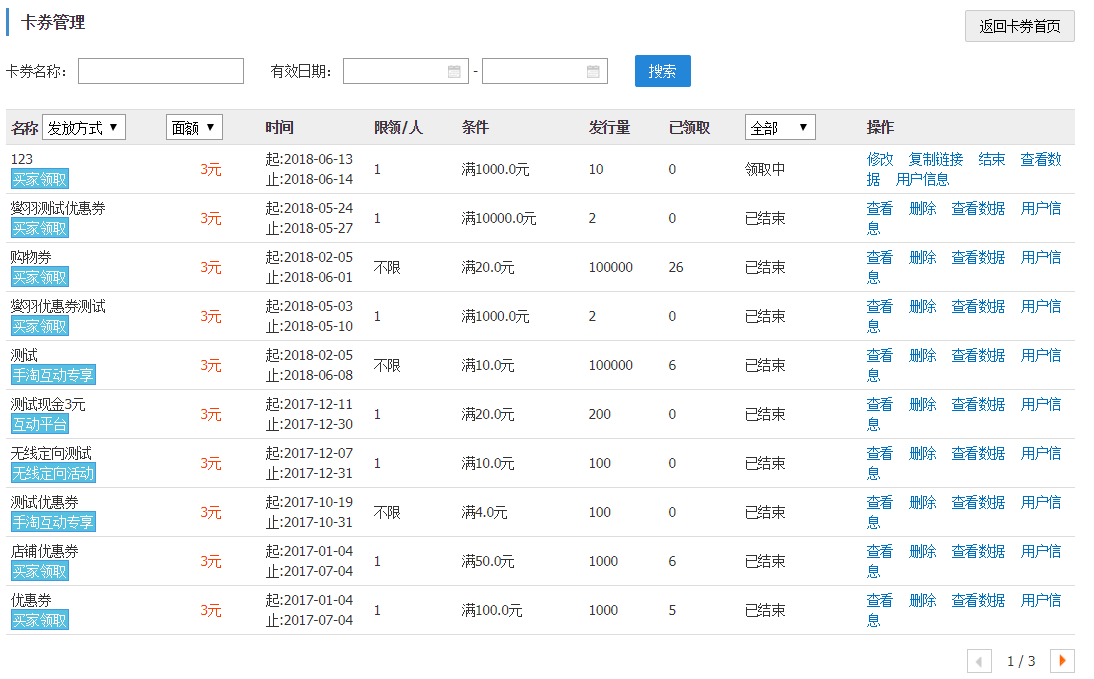Image resolution: width=1094 pixels, height=679 pixels.
Task: Type in the 卡券名称 input field
Action: 161,71
